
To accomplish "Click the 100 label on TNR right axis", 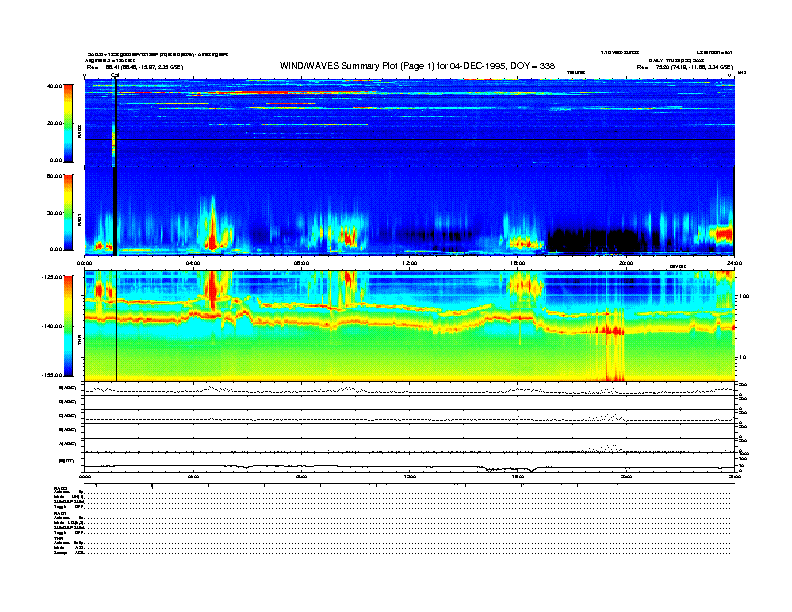I will (x=744, y=296).
